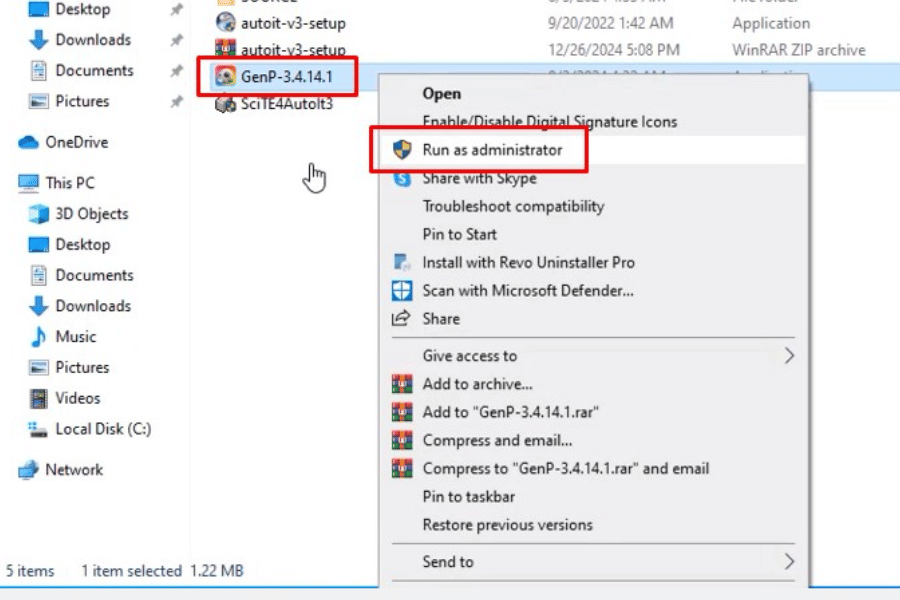Expand the Give access to submenu arrow
The width and height of the screenshot is (900, 600).
(x=789, y=356)
